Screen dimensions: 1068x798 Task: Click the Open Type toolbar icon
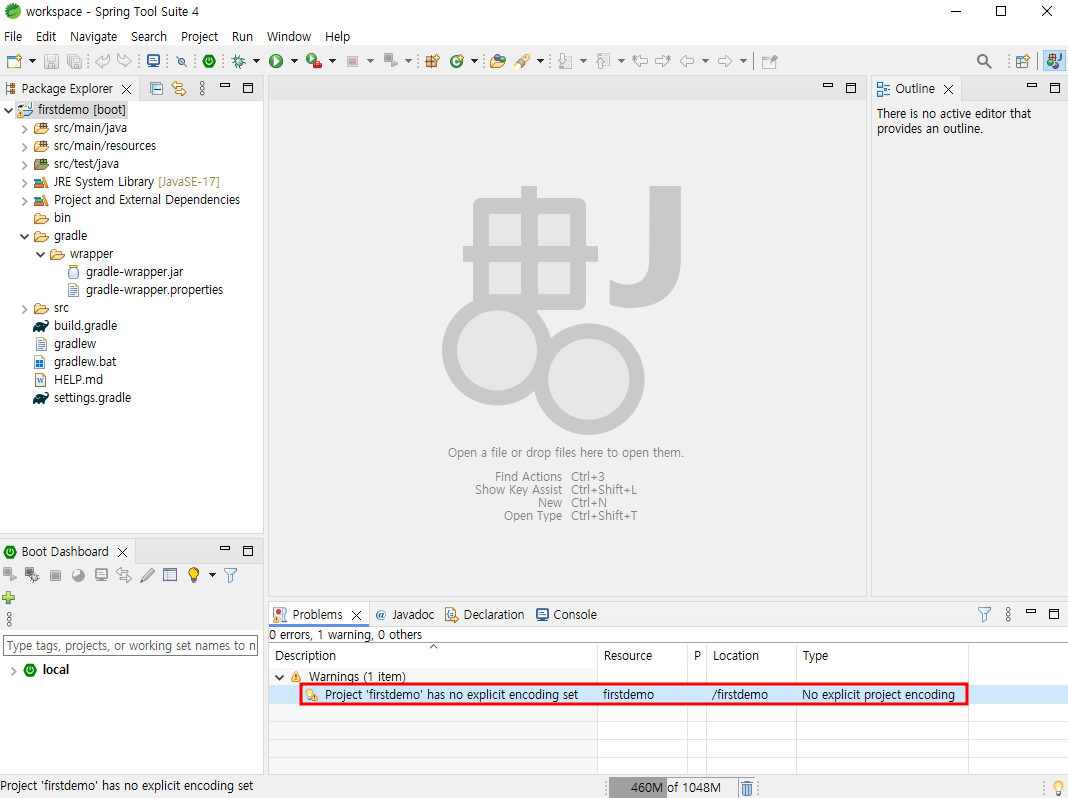pyautogui.click(x=498, y=61)
